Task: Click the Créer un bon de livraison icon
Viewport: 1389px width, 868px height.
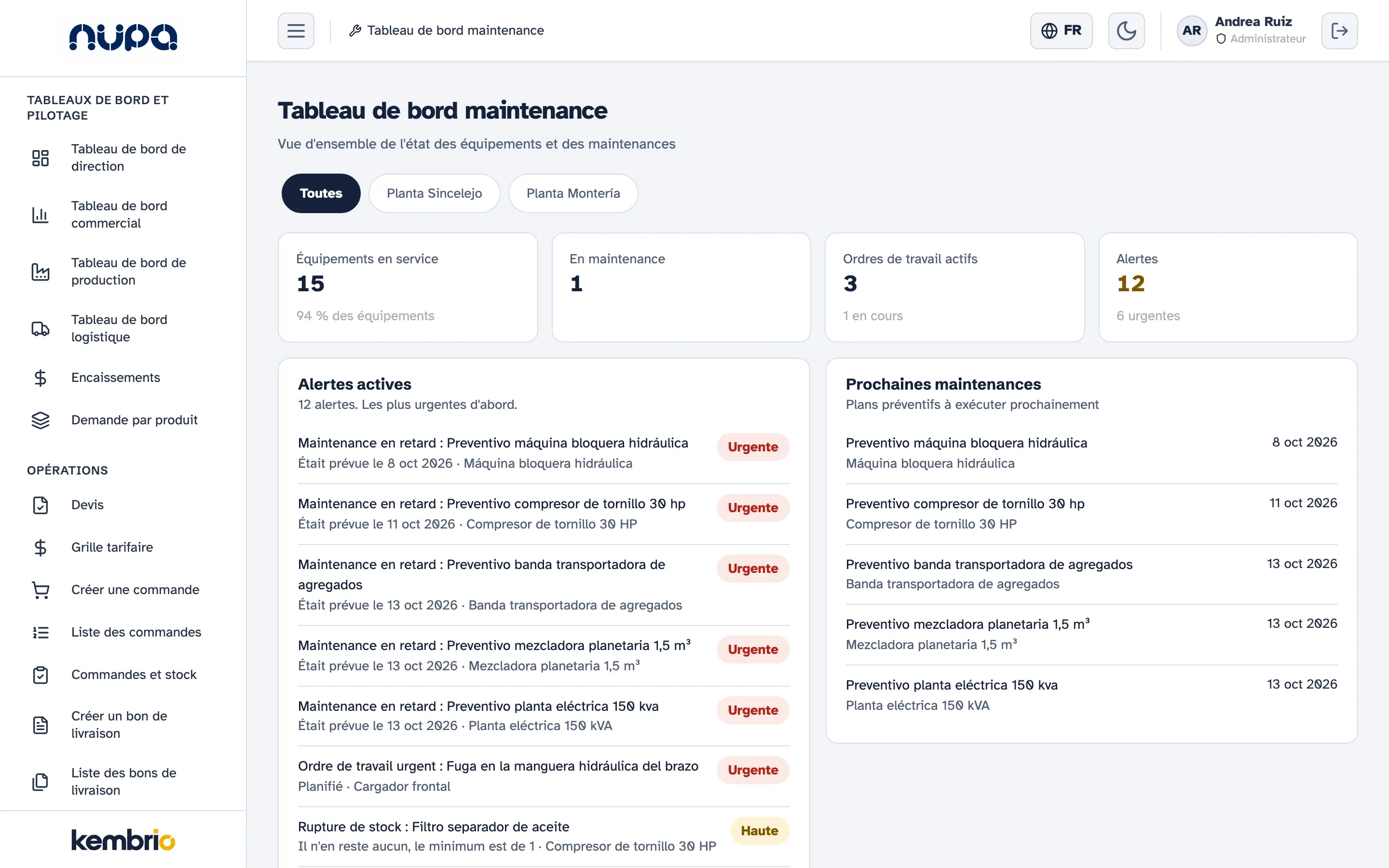Action: coord(40,725)
